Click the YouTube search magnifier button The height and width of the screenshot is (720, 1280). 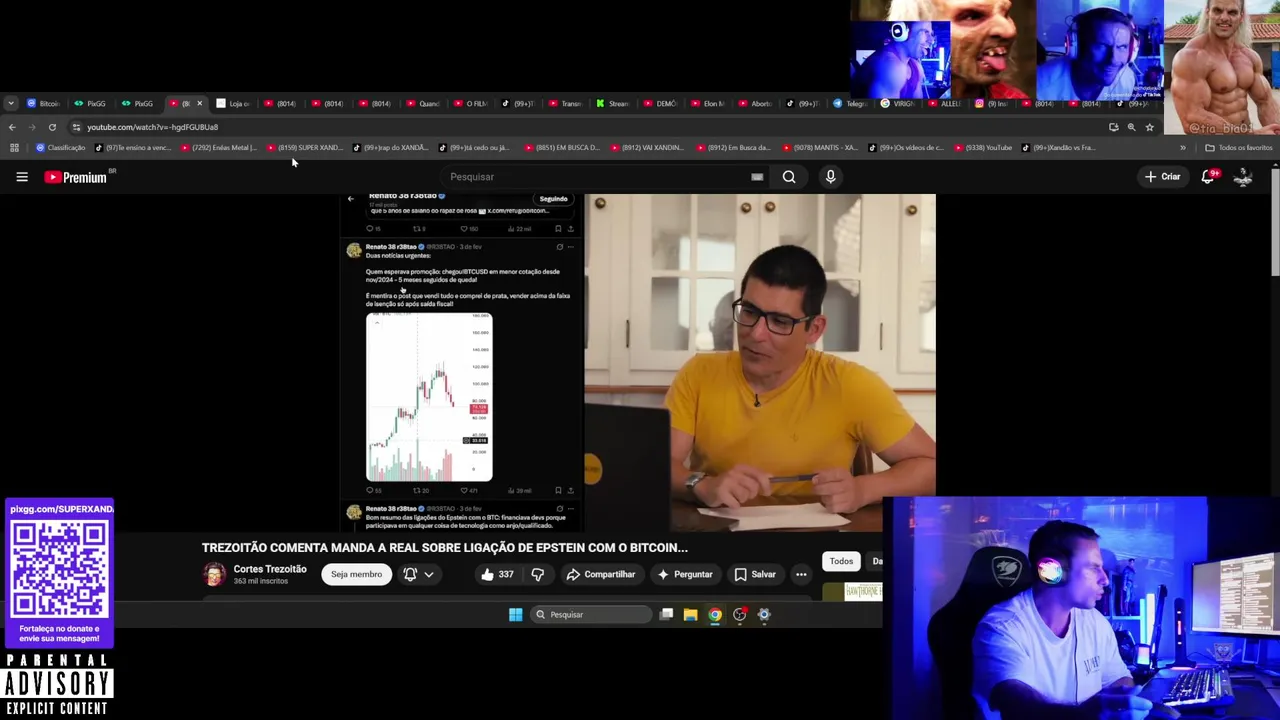click(789, 177)
